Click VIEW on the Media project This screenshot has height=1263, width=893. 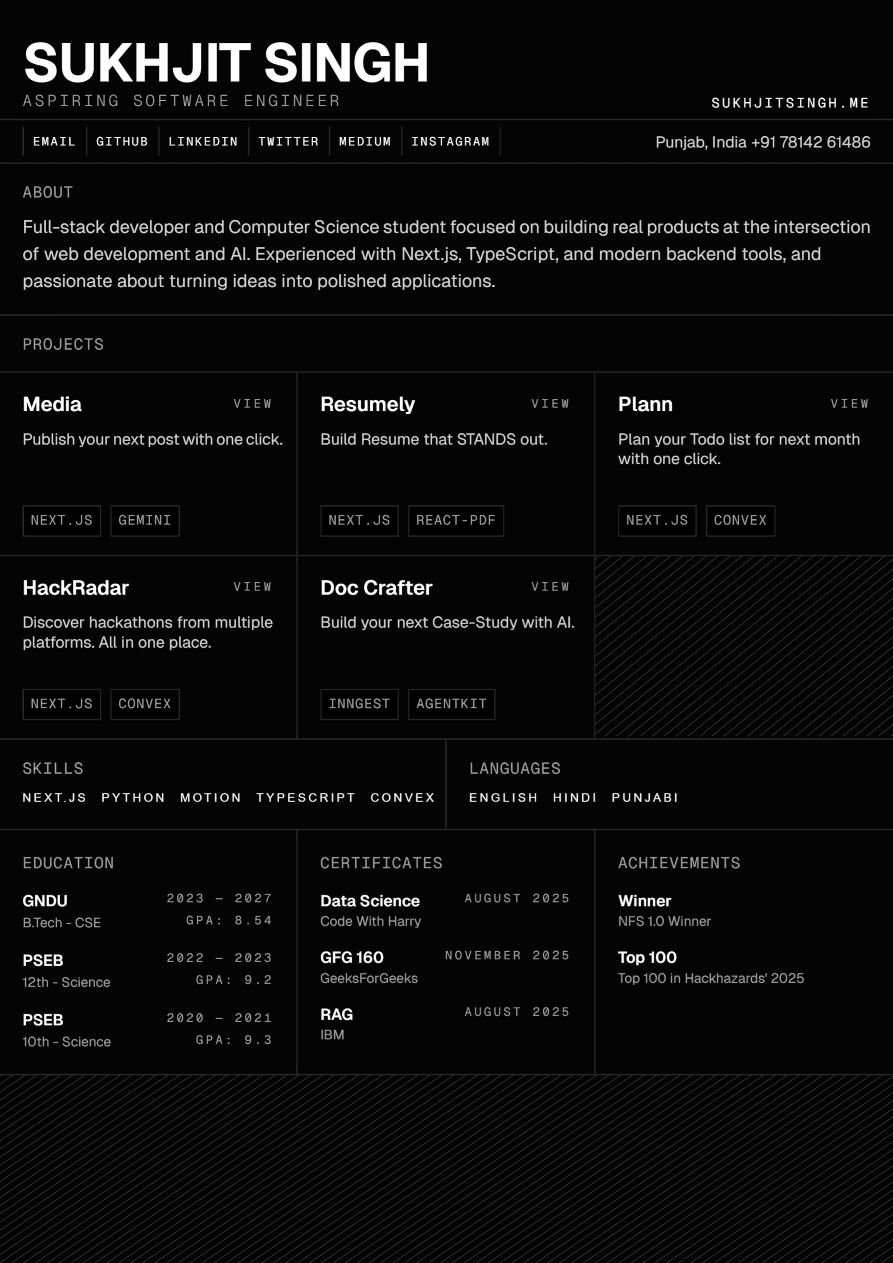coord(253,404)
